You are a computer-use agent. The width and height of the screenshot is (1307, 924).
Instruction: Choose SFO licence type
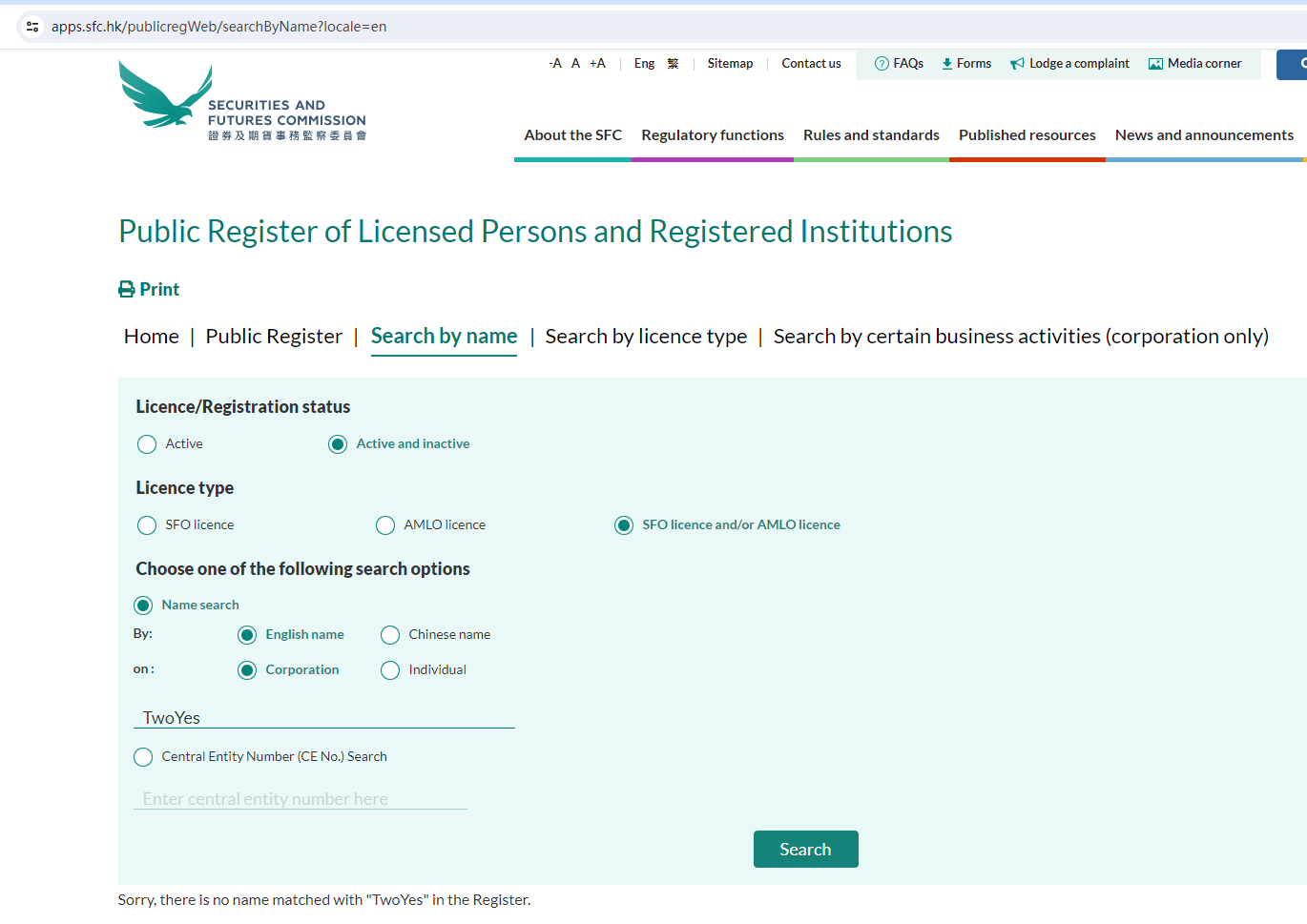[x=147, y=525]
